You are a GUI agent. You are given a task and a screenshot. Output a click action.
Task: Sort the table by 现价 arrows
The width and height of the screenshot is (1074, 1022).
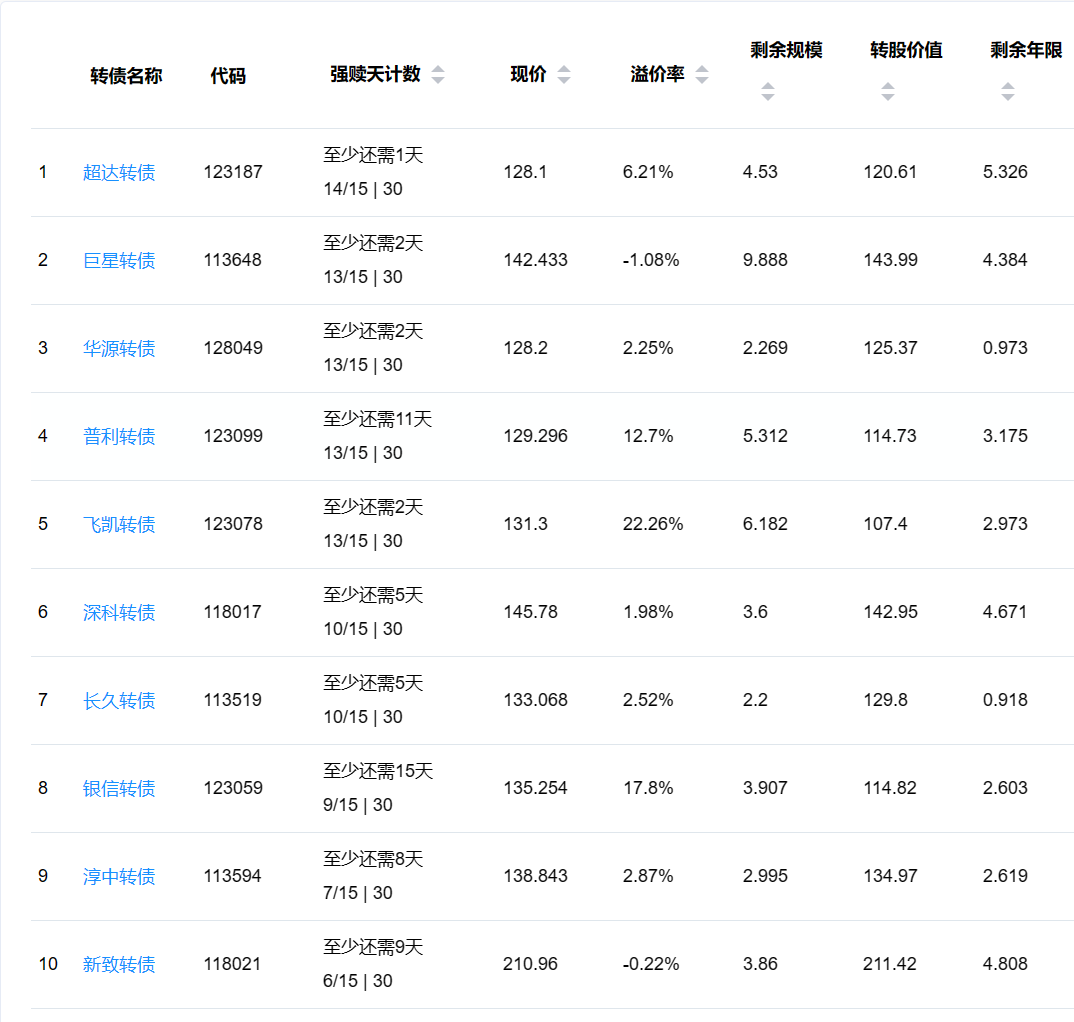(x=564, y=75)
